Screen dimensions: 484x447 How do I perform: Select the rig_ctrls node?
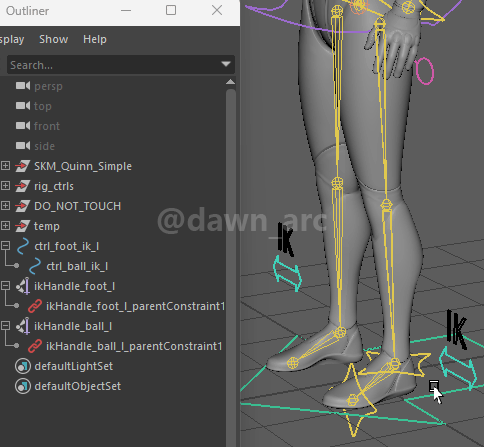coord(54,186)
